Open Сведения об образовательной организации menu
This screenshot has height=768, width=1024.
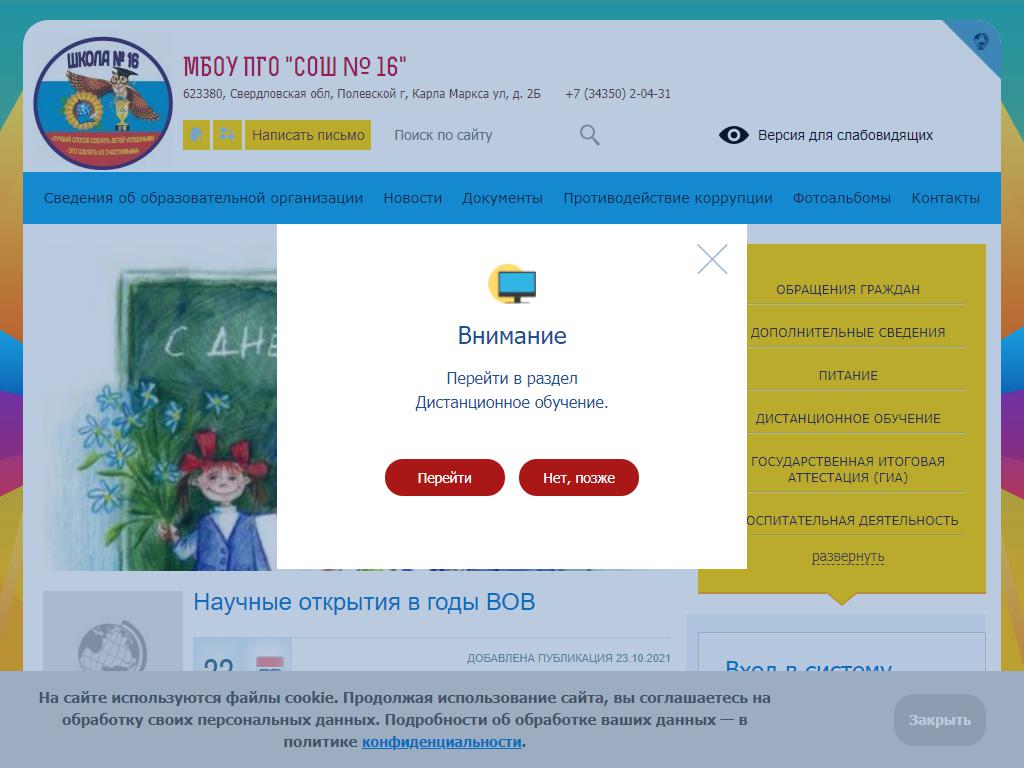tap(203, 198)
